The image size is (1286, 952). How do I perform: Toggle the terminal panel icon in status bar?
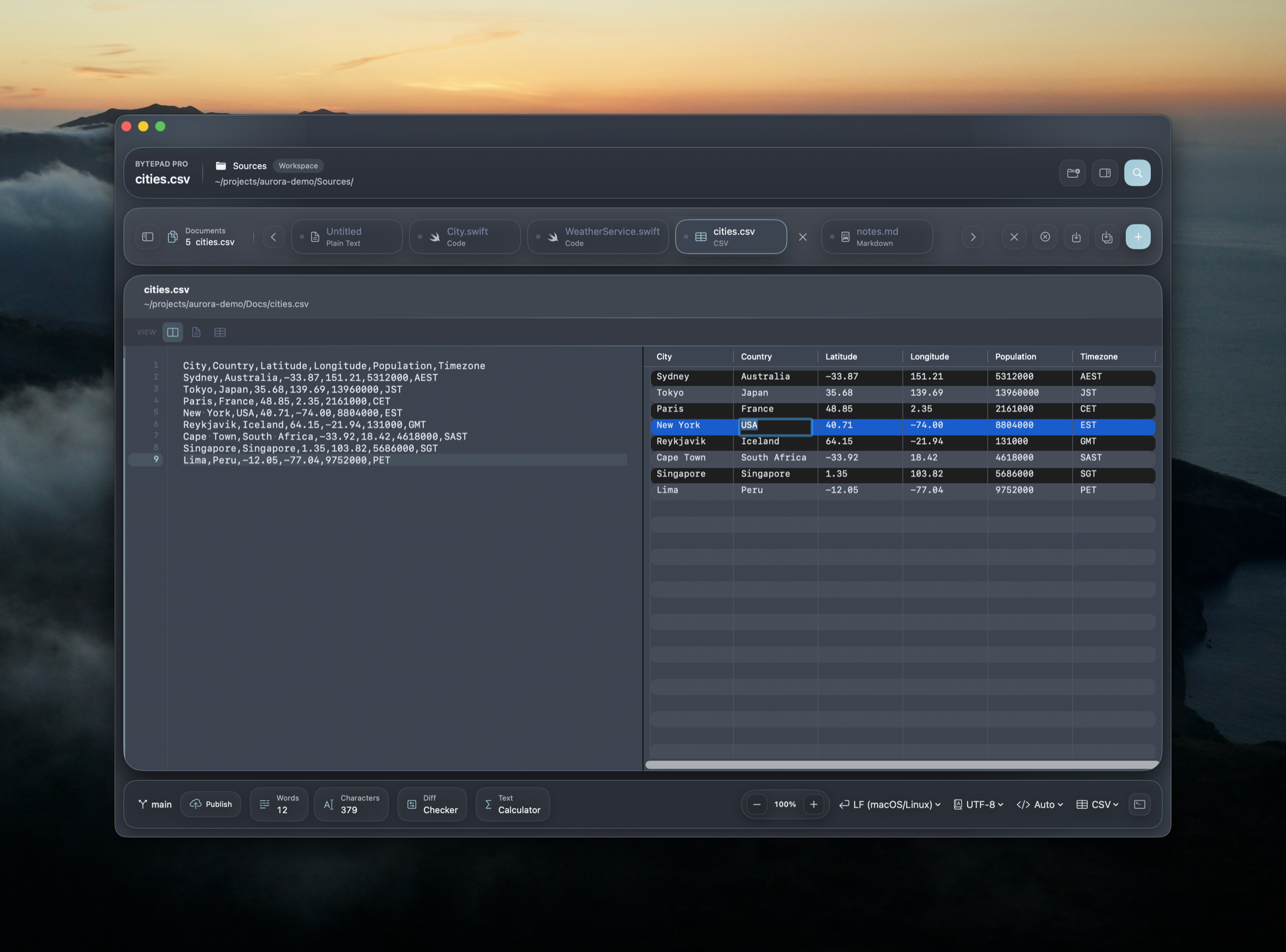tap(1140, 804)
